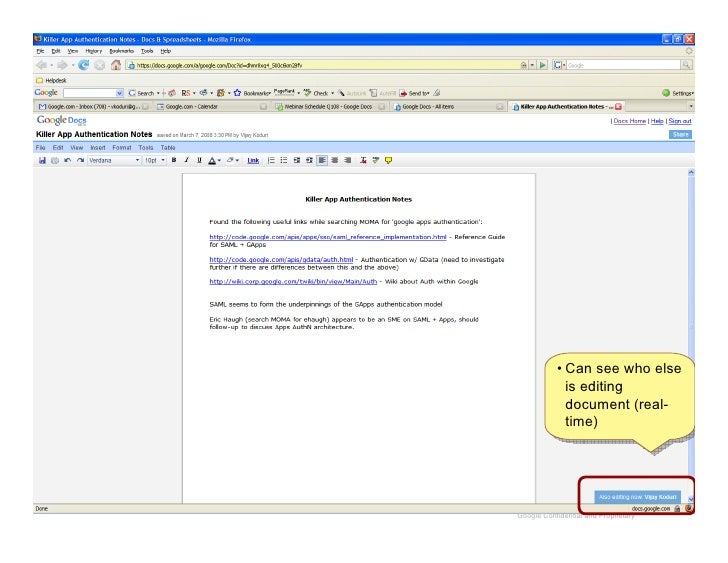Open Google Toolbar Settings dropdown
Viewport: 728px width, 563px height.
pyautogui.click(x=678, y=93)
